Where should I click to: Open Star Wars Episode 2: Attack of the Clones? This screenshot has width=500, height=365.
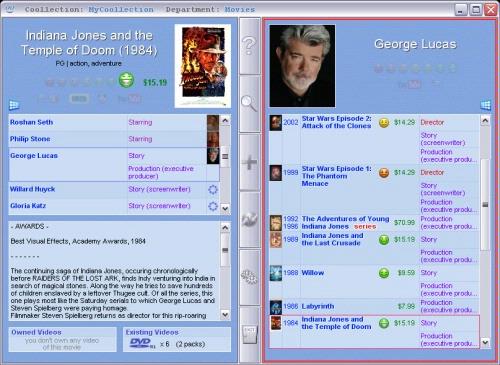(x=336, y=122)
